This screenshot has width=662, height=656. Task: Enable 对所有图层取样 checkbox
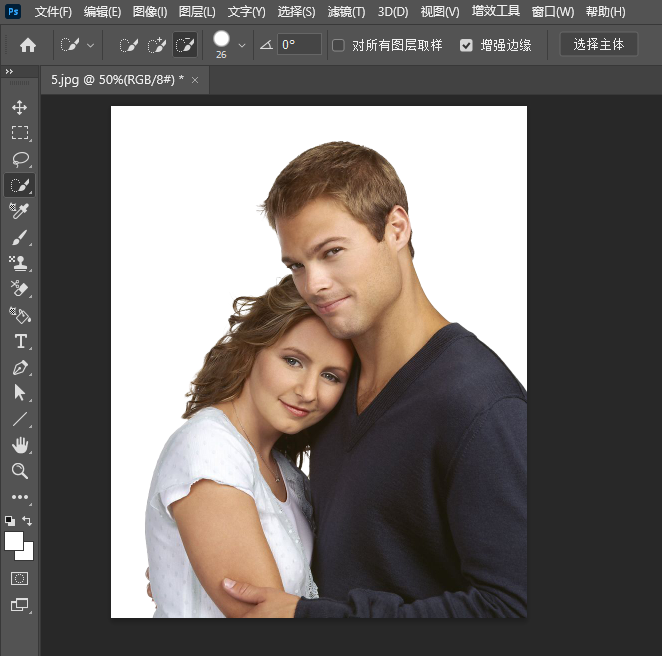tap(338, 45)
